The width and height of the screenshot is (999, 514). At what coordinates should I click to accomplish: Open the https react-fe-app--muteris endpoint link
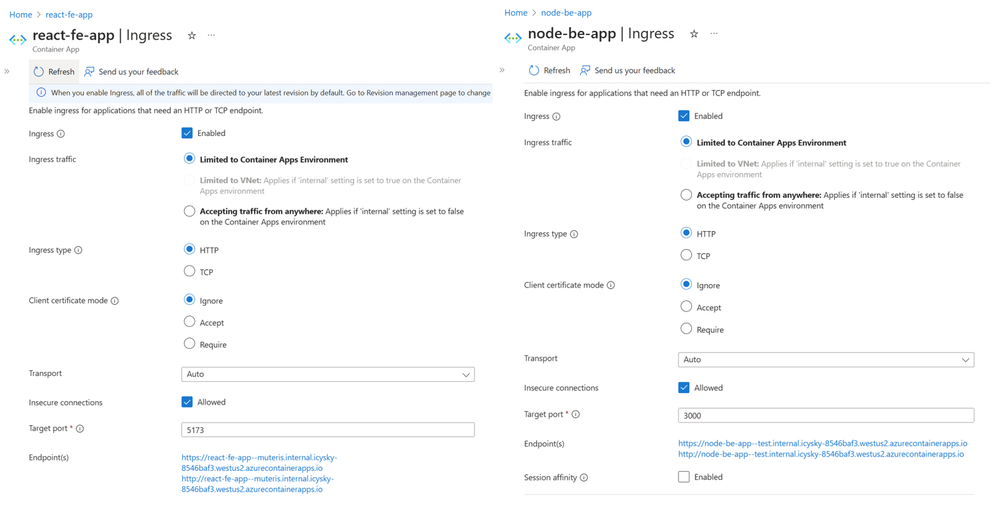(x=259, y=463)
